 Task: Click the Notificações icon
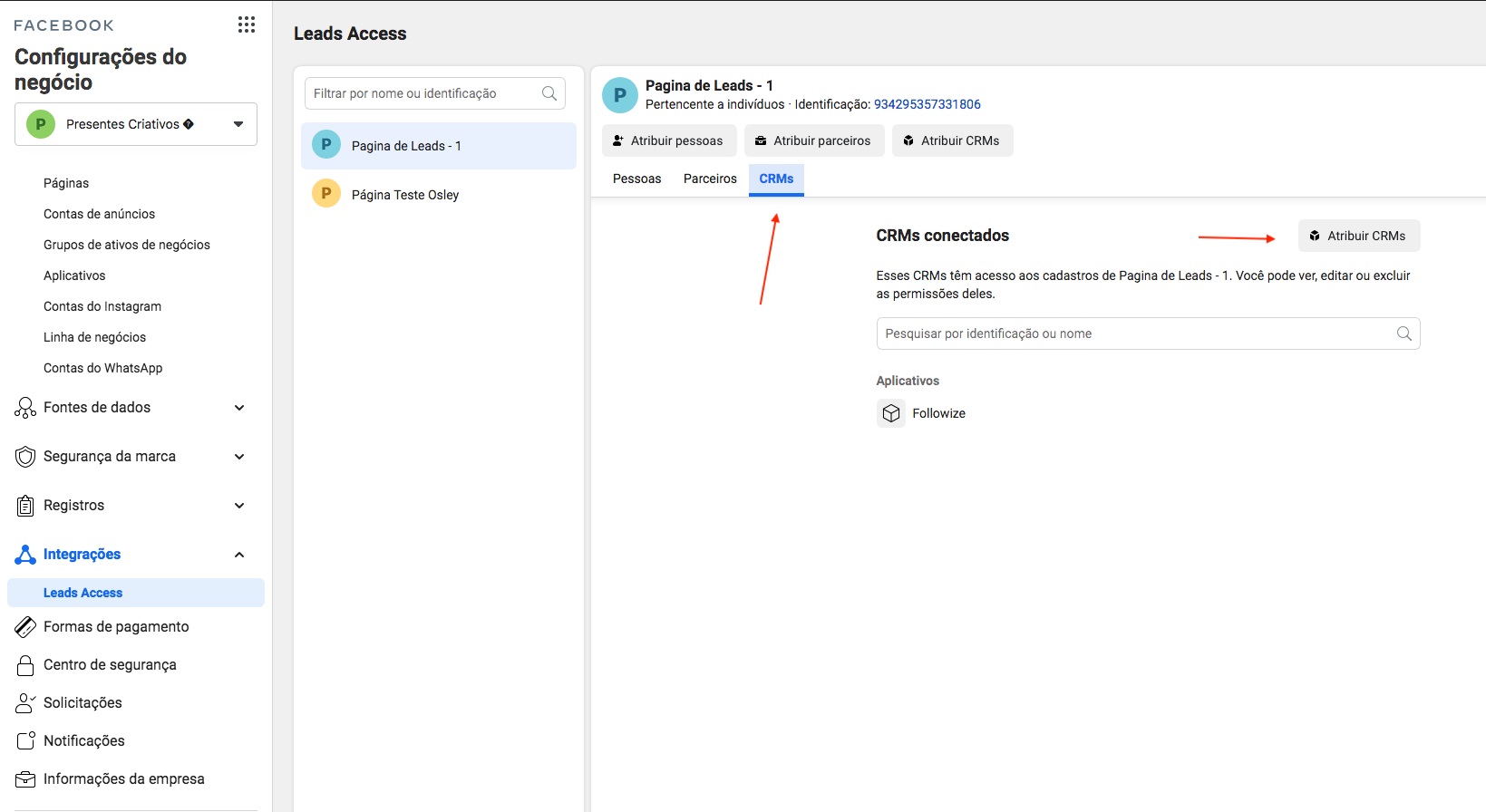25,741
